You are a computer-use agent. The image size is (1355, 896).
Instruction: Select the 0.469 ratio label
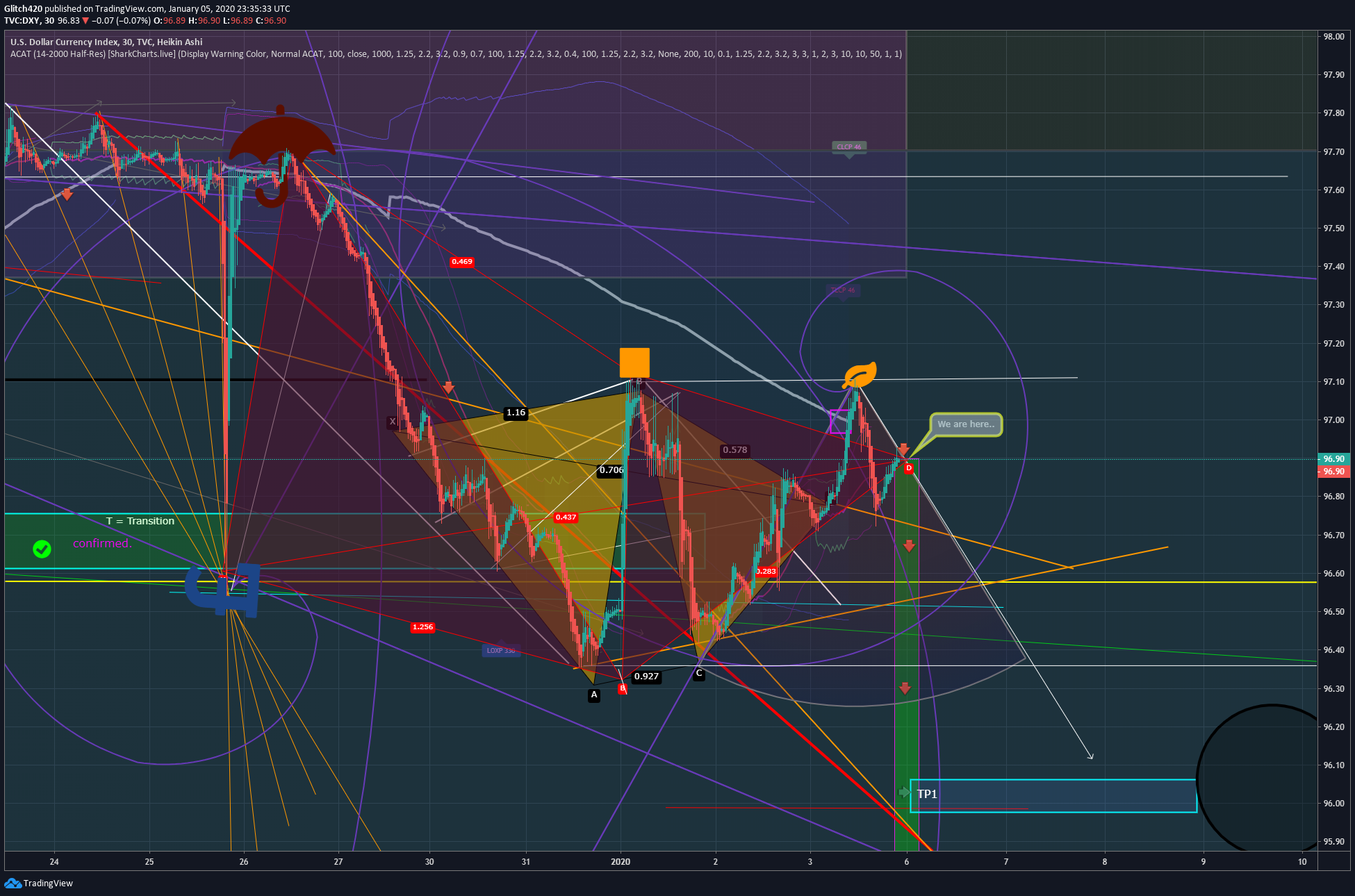[462, 262]
